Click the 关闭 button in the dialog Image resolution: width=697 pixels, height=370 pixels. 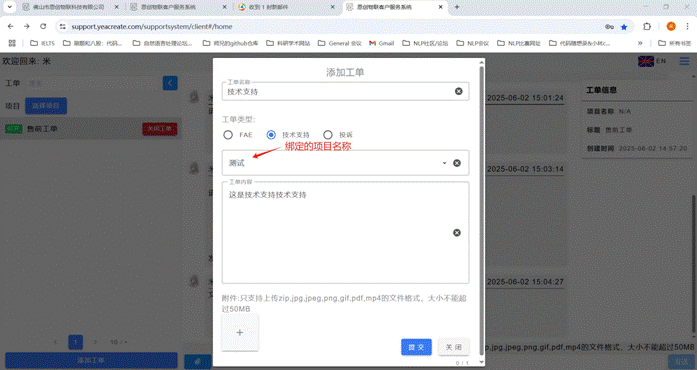(454, 347)
